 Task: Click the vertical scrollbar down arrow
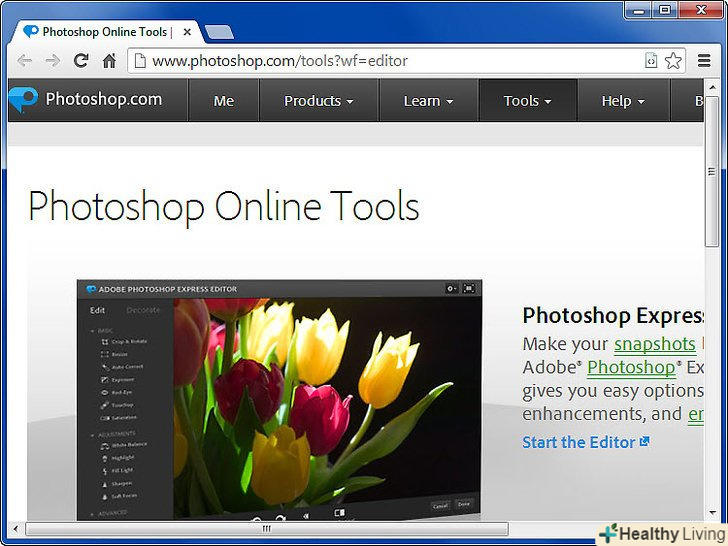pyautogui.click(x=712, y=512)
